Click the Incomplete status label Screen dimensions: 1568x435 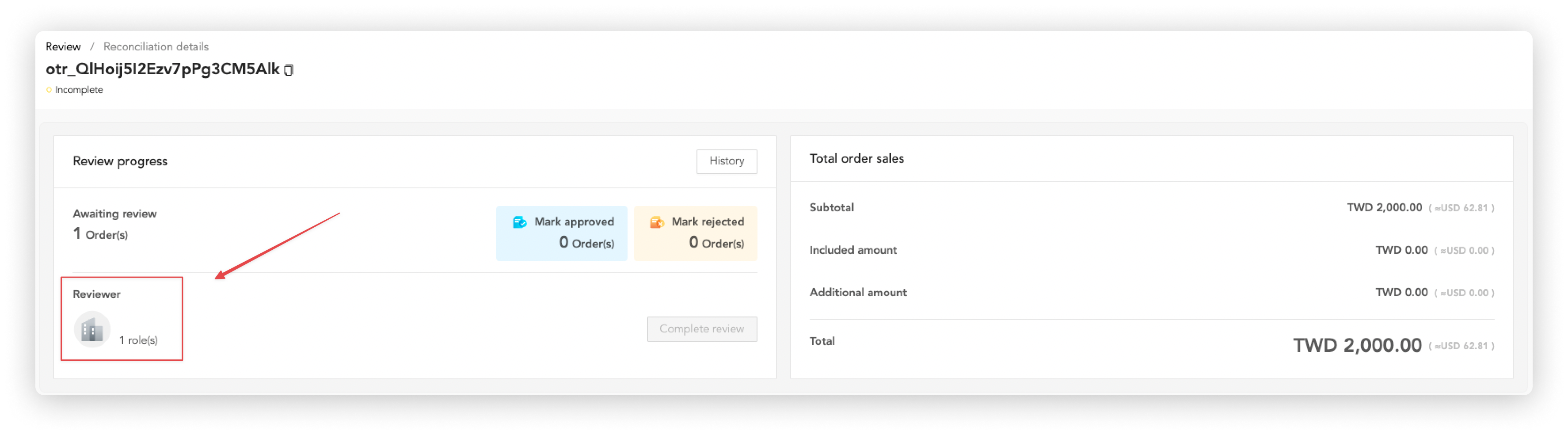coord(79,90)
